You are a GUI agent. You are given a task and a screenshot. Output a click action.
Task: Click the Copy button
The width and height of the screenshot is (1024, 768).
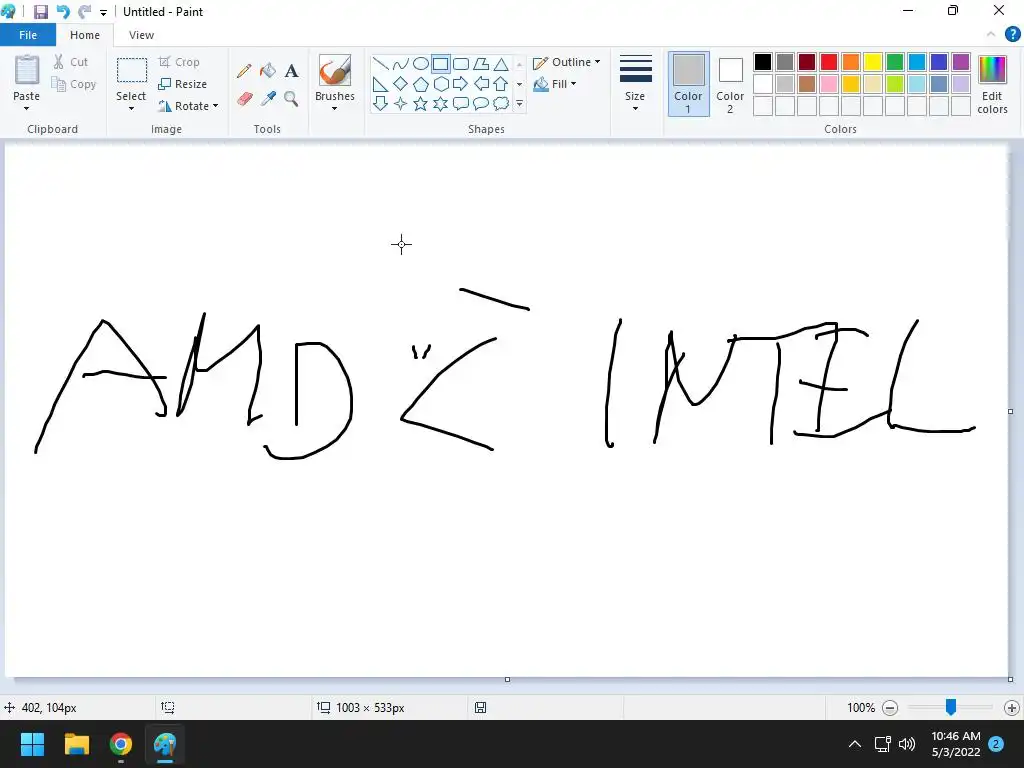click(x=74, y=84)
